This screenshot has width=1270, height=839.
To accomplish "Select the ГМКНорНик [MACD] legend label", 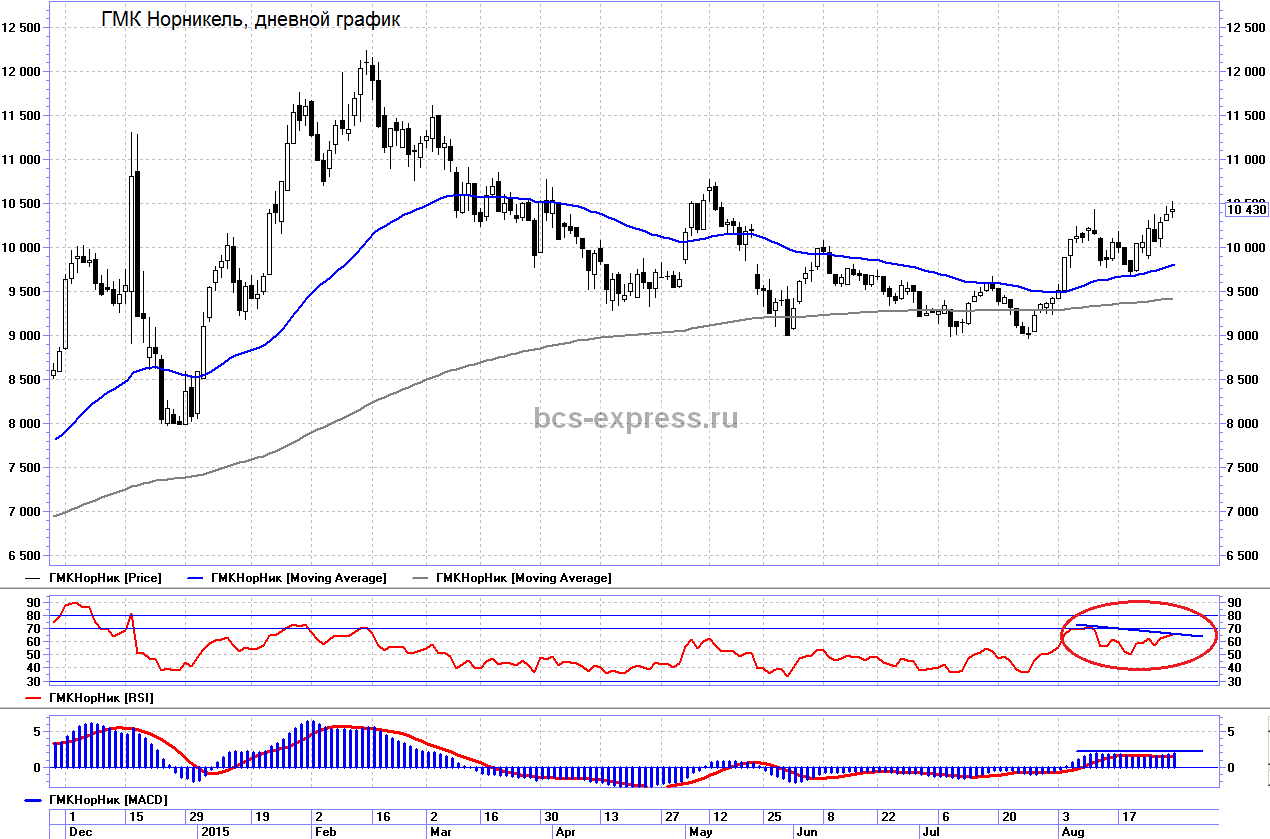I will point(108,800).
